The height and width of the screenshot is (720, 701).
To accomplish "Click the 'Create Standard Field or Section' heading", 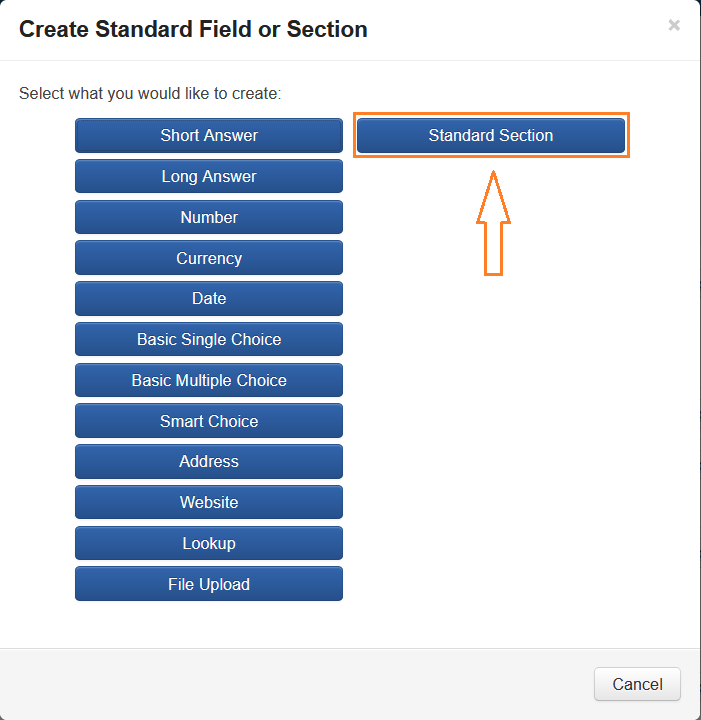I will (193, 29).
